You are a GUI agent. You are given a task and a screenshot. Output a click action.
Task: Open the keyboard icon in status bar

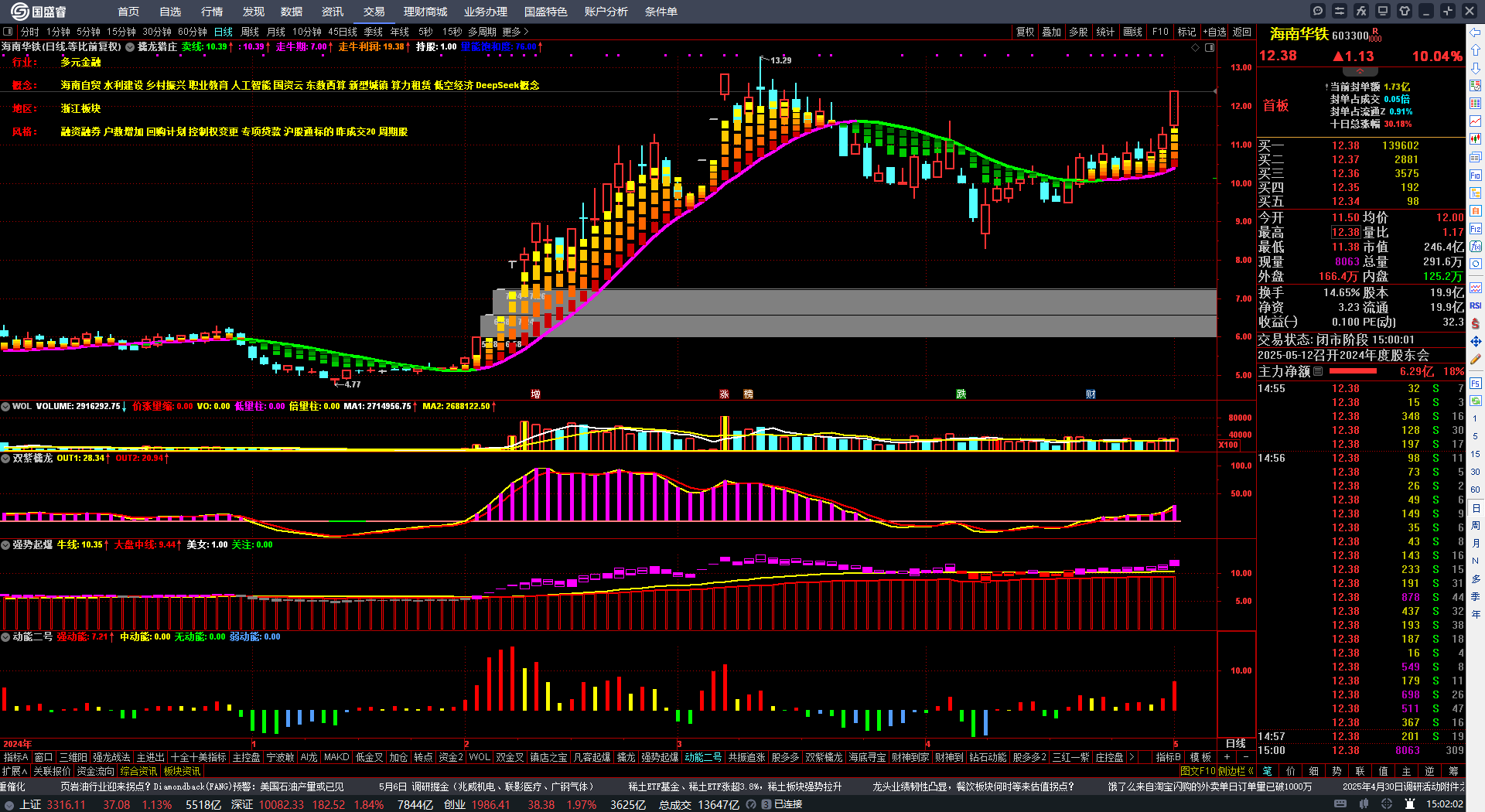click(x=1340, y=804)
